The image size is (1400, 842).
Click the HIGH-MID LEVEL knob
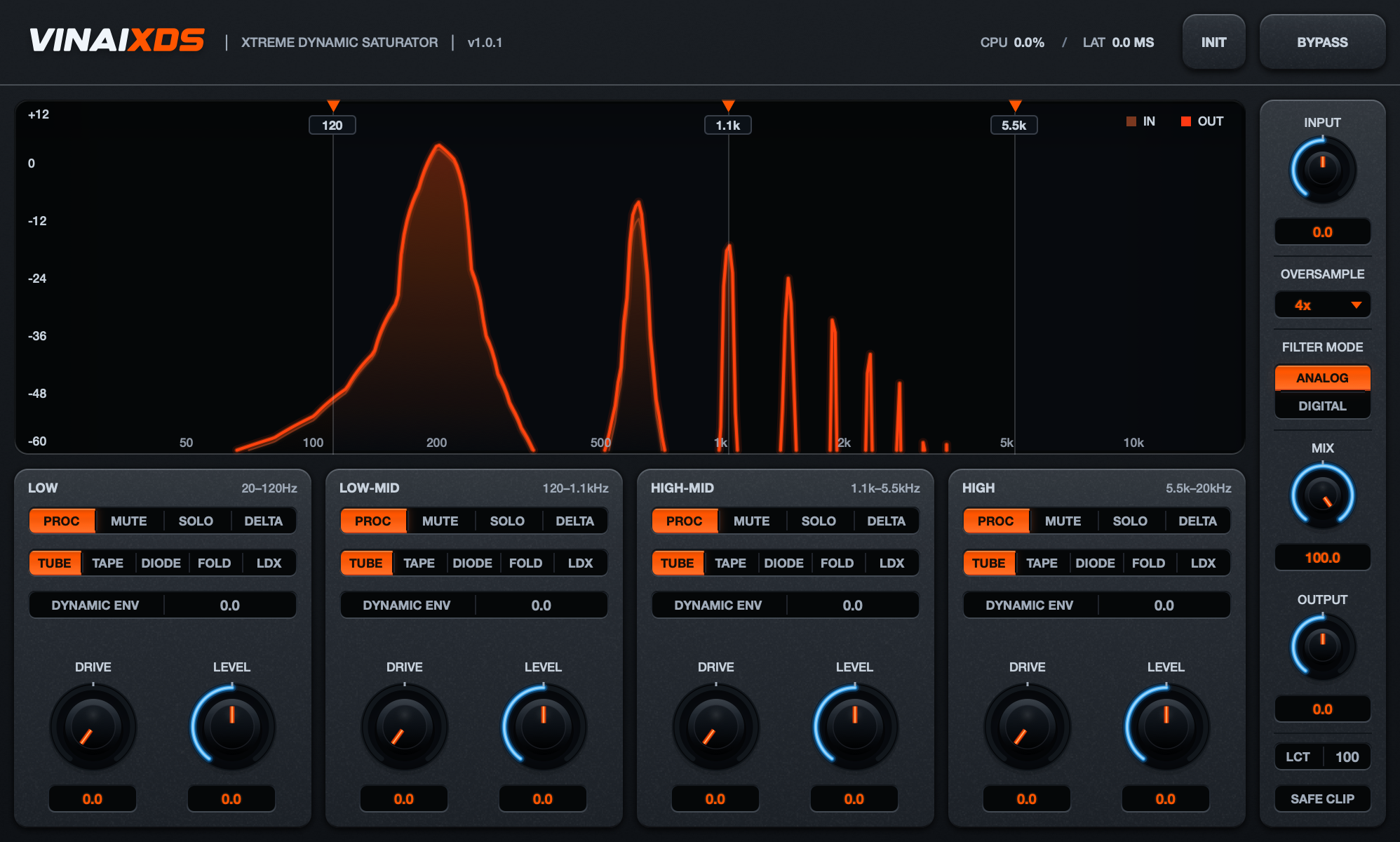(855, 727)
